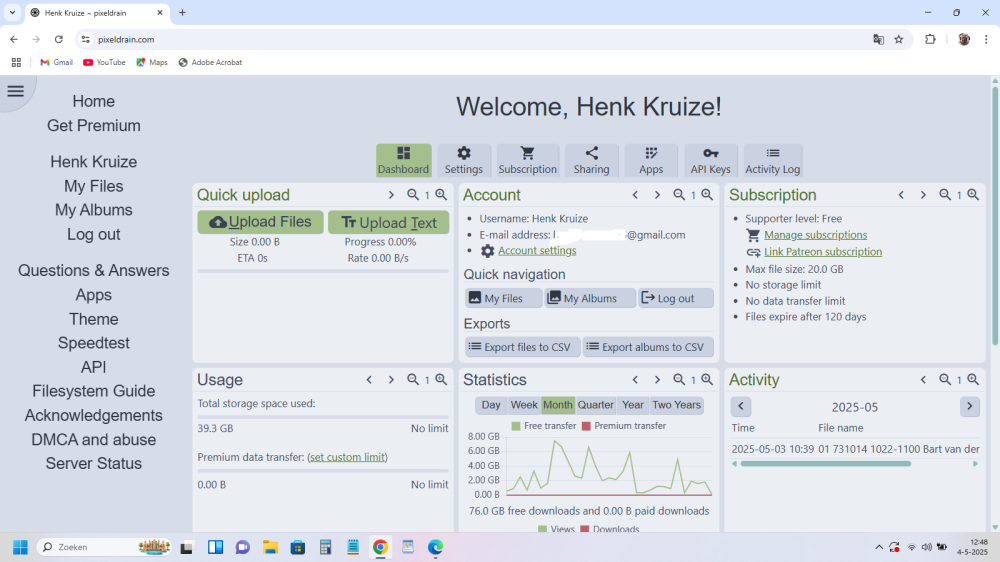1000x562 pixels.
Task: Zoom in on Quick upload panel
Action: pos(441,195)
